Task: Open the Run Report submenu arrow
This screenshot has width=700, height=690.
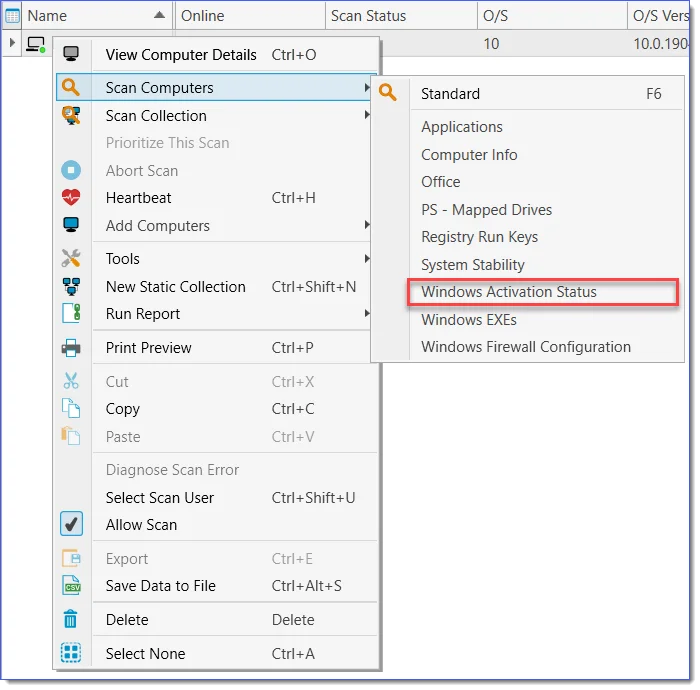Action: (367, 314)
